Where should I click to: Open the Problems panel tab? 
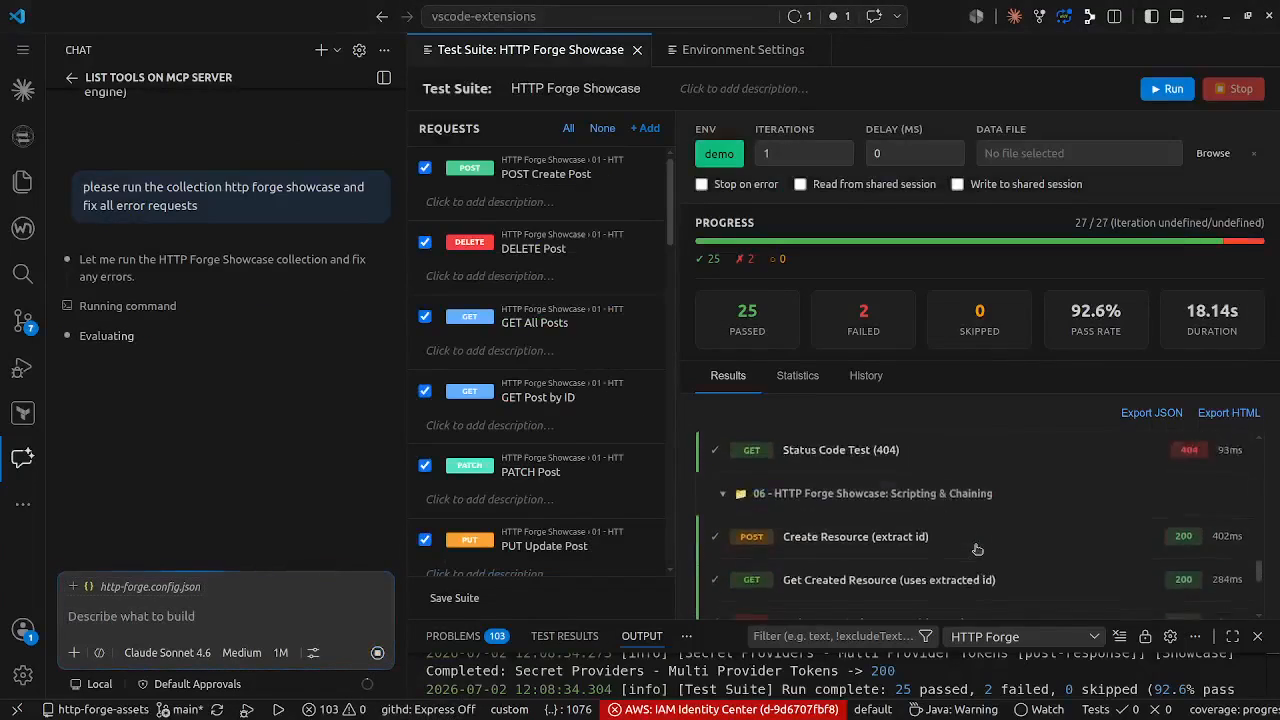(x=466, y=636)
